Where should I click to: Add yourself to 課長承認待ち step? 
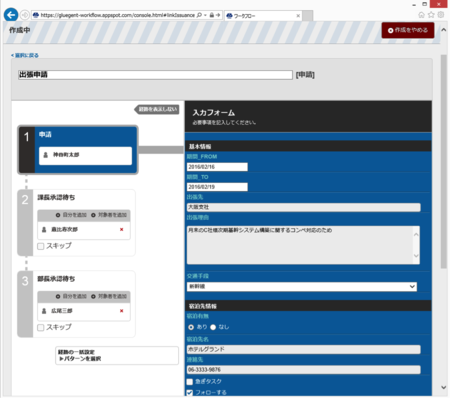click(x=71, y=215)
